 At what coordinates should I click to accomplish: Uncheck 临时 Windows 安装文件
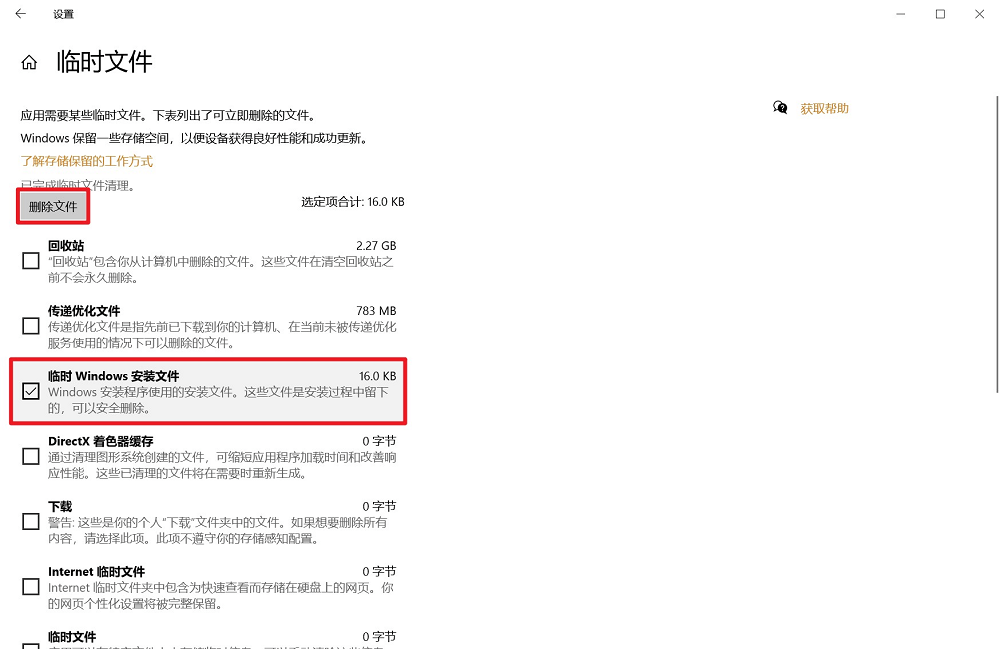tap(30, 390)
